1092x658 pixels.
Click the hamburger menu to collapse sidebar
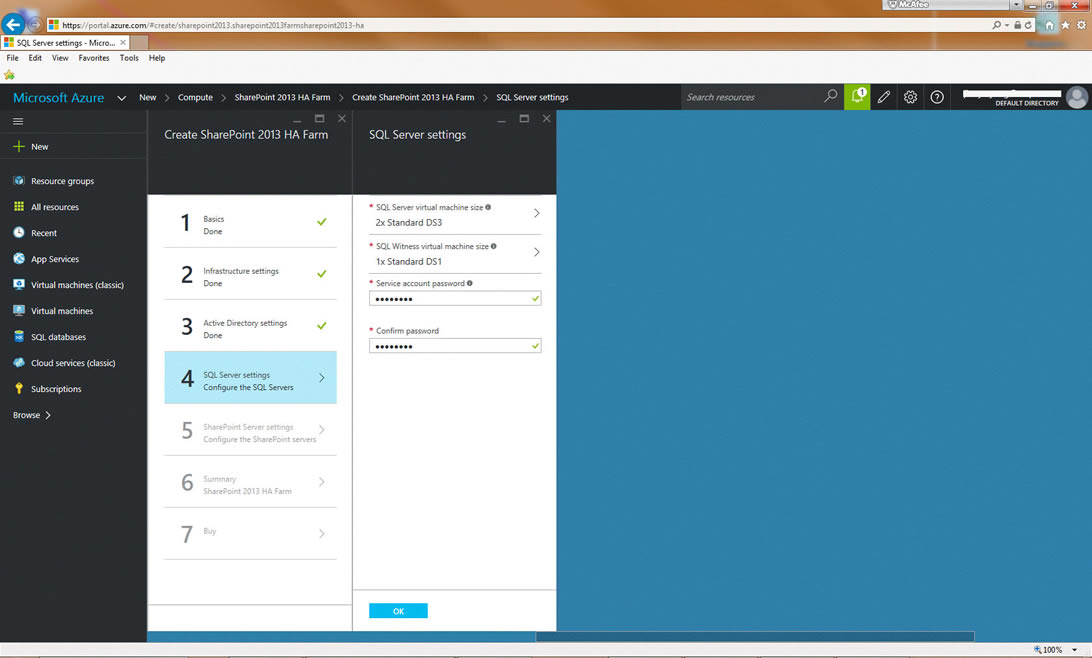18,121
